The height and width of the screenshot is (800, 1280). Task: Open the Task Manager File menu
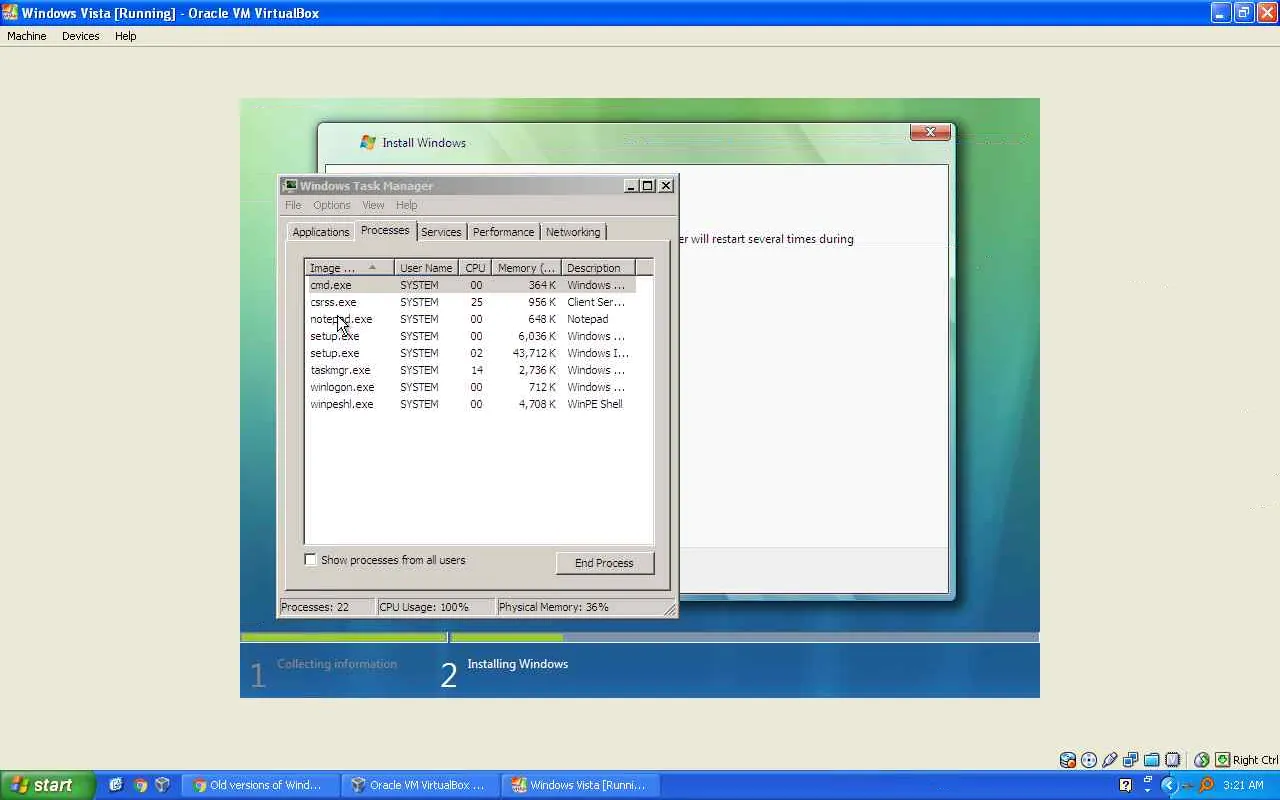coord(293,205)
